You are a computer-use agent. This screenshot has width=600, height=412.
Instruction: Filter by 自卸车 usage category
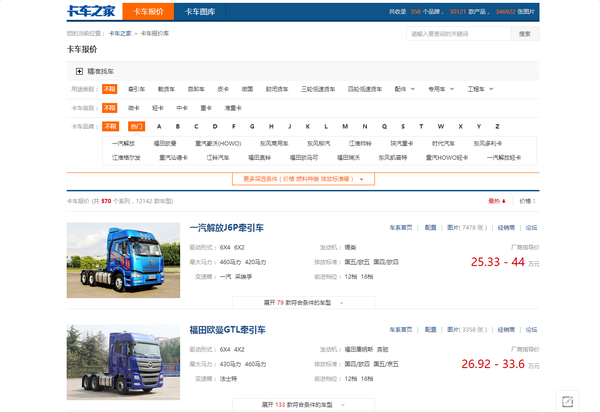pos(196,89)
